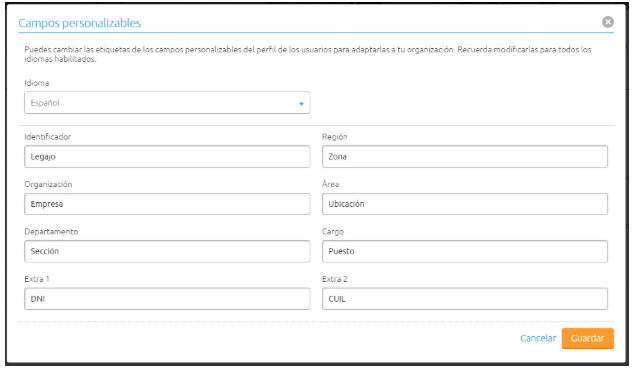
Task: Click the Campos personalizables dialog title
Action: click(80, 23)
